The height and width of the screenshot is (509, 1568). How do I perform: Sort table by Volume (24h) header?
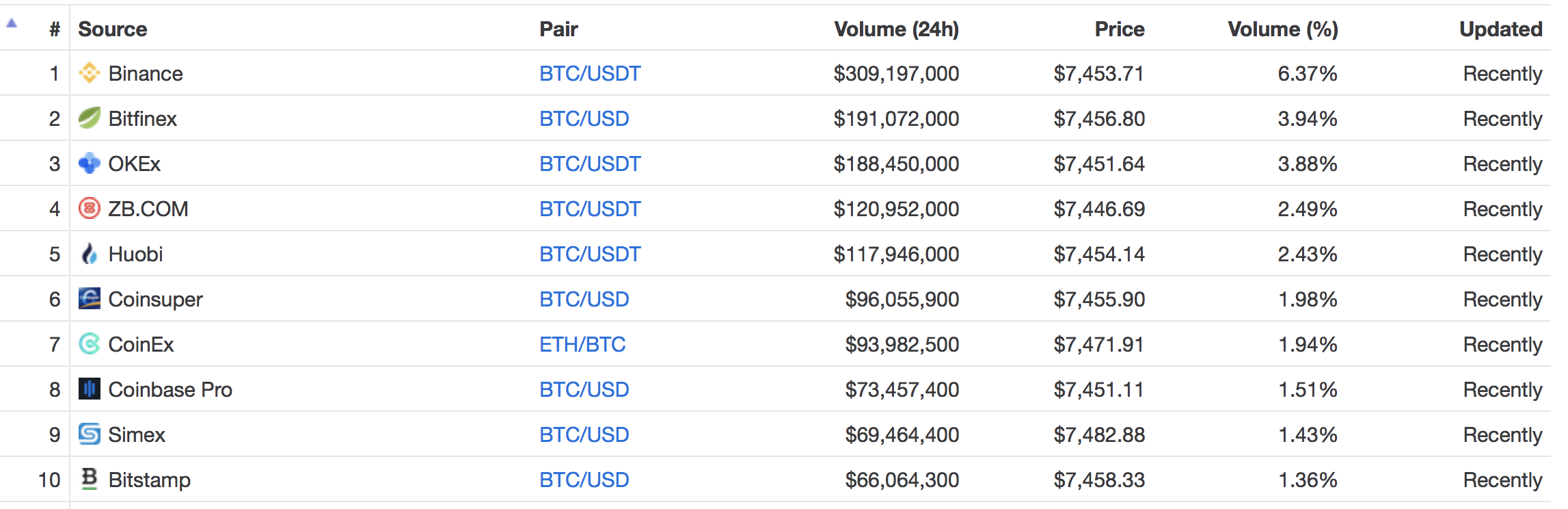tap(896, 29)
